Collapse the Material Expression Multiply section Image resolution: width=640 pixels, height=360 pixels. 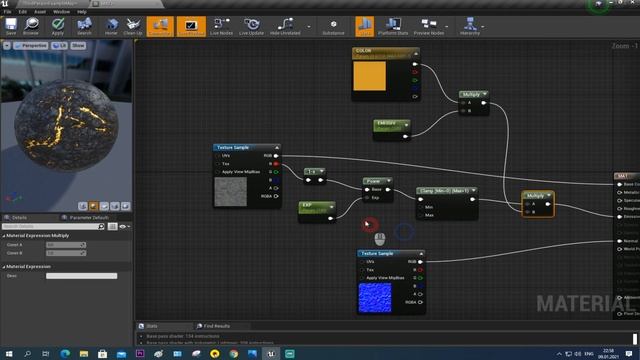pos(4,236)
